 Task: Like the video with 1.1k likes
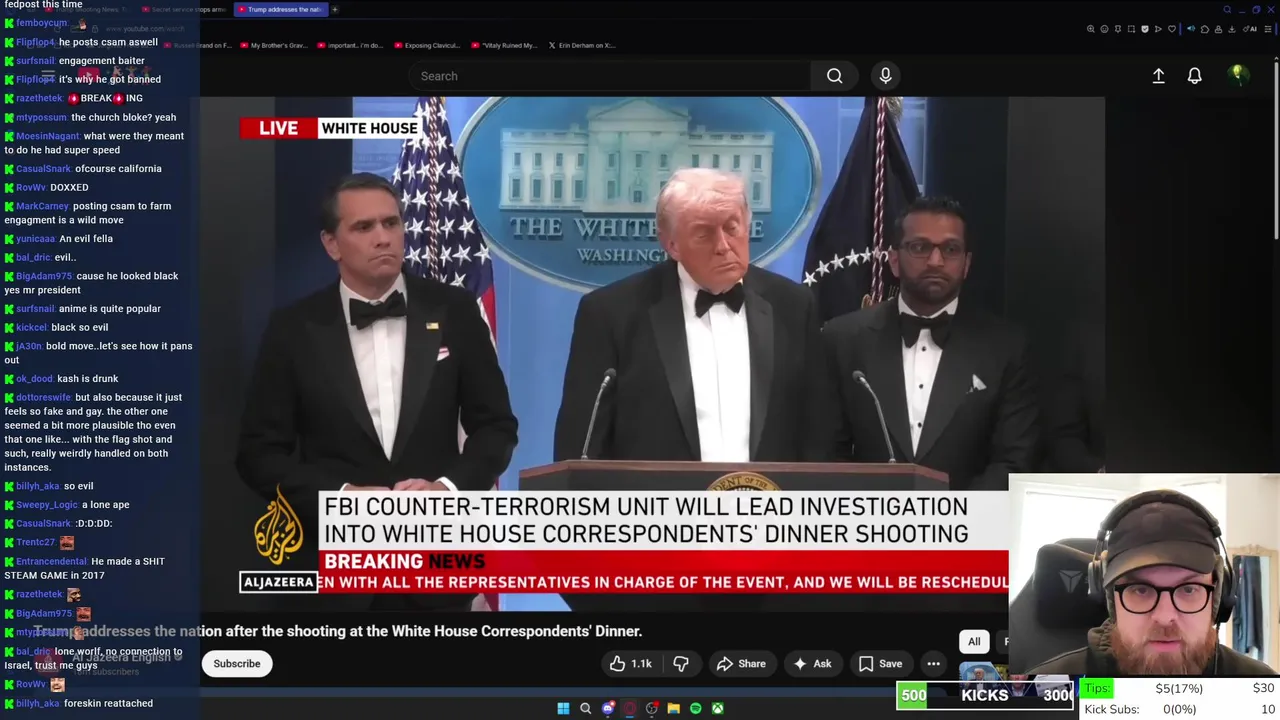point(629,664)
